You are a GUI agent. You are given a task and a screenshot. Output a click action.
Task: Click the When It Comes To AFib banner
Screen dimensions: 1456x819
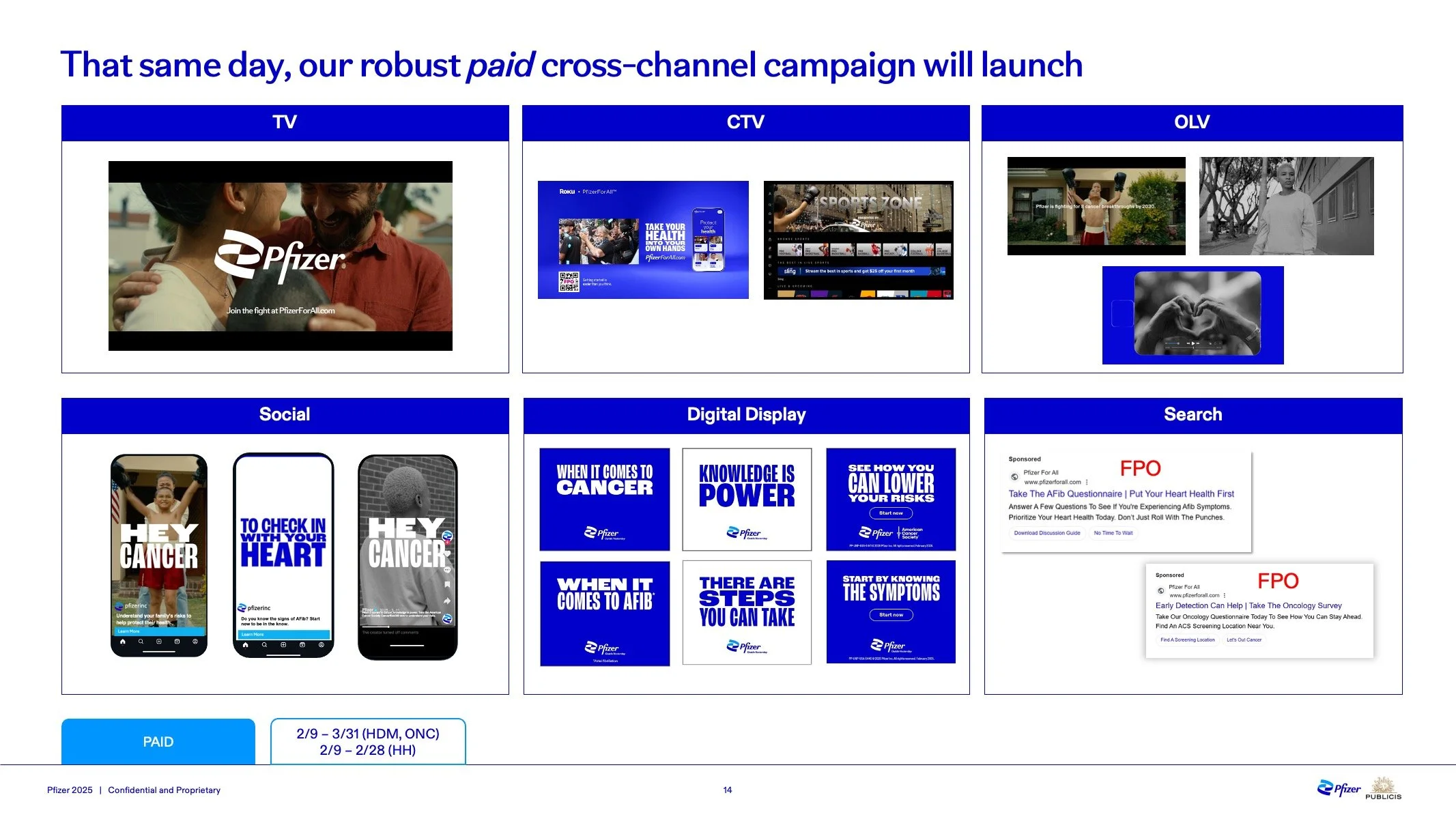pos(605,613)
